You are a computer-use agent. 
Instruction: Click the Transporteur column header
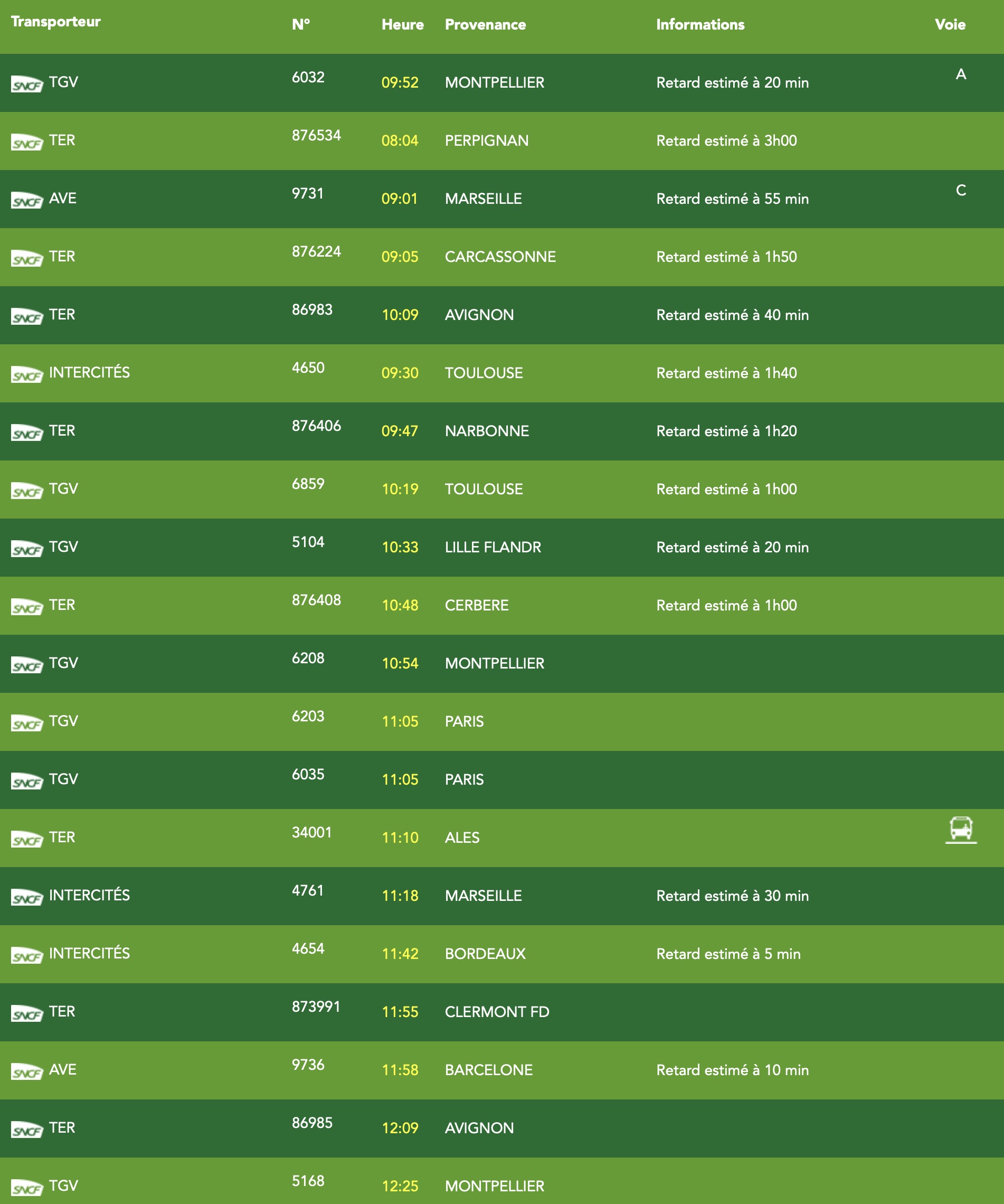(x=55, y=22)
